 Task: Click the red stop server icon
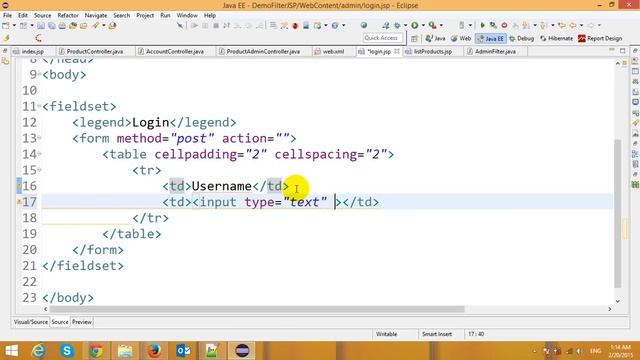tap(504, 25)
